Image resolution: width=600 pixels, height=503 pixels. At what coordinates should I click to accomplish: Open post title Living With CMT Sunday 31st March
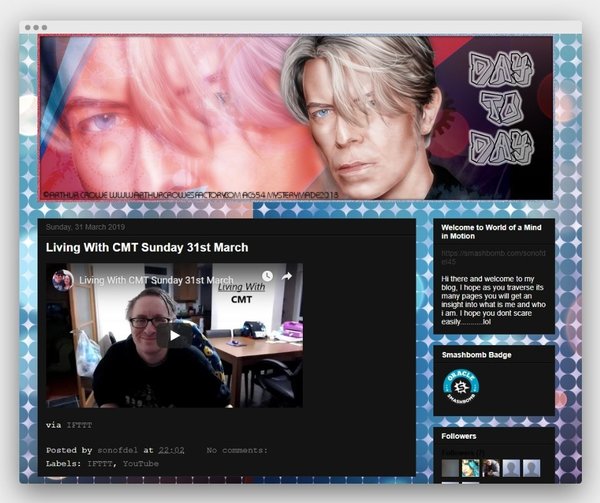[147, 247]
